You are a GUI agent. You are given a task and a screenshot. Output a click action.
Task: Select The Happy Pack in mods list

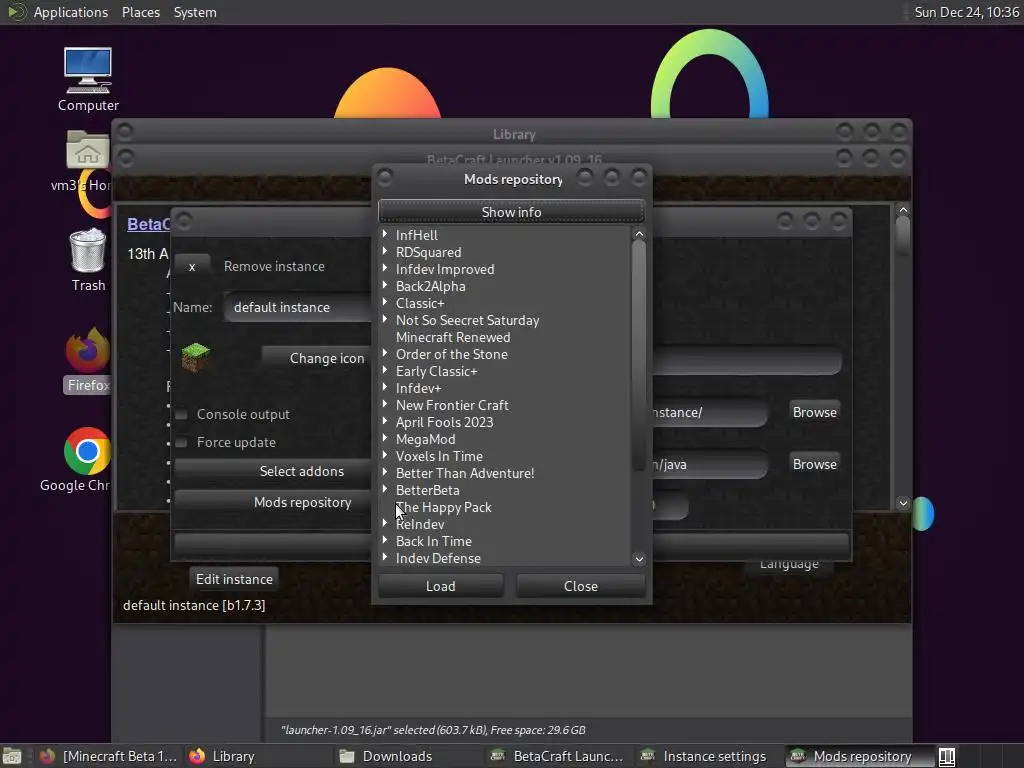click(x=444, y=507)
